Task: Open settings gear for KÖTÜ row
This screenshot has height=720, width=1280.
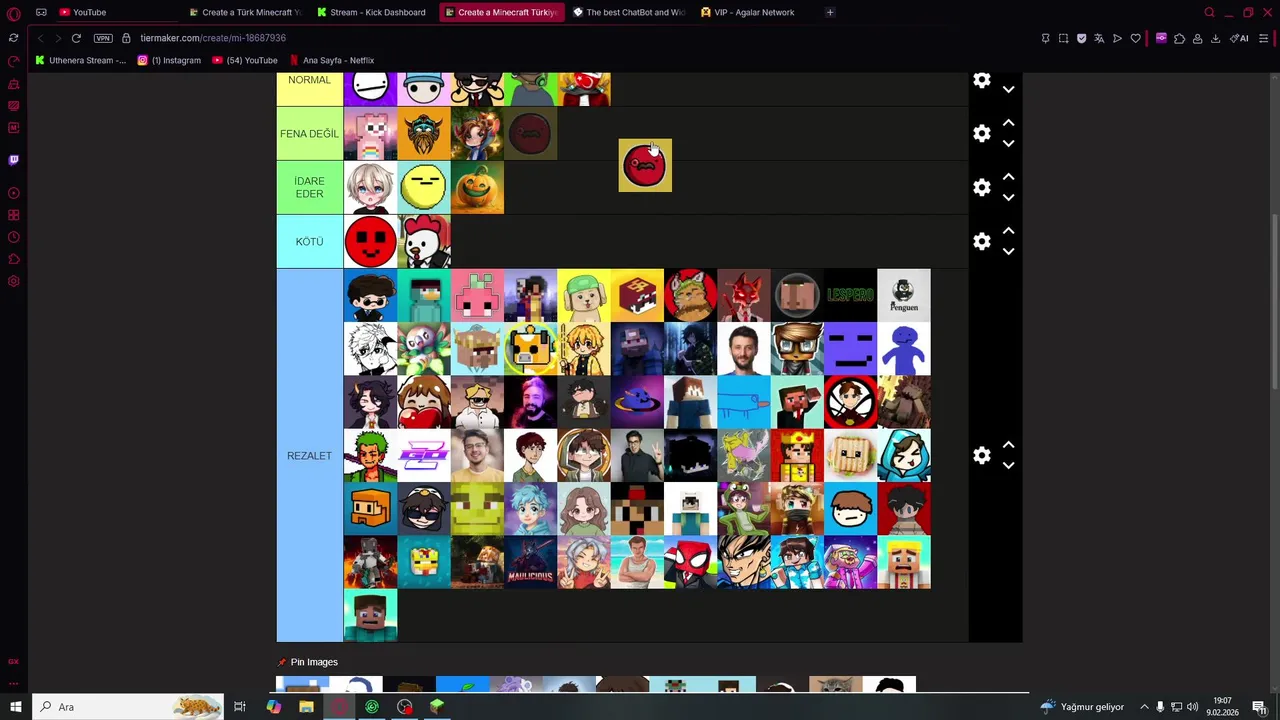Action: pos(982,242)
